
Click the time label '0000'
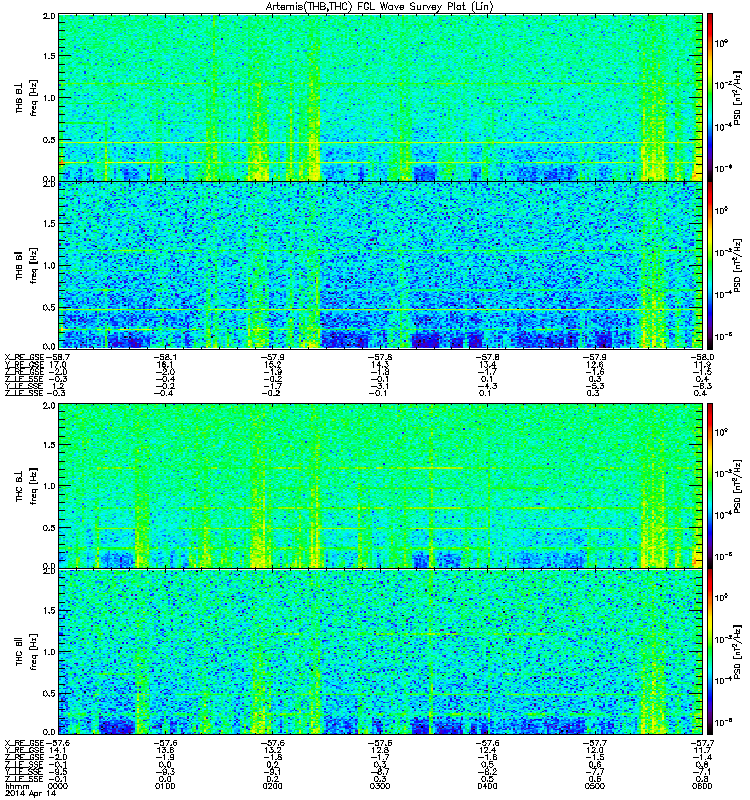pos(59,786)
